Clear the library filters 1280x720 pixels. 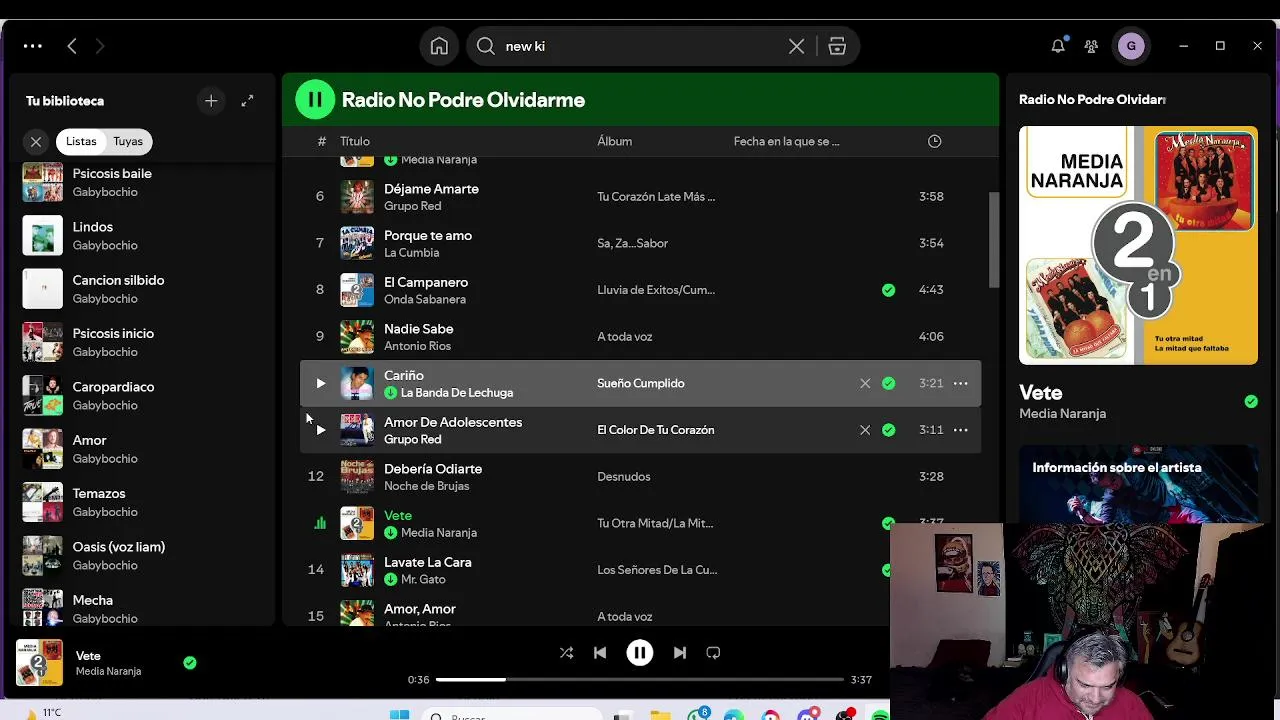pyautogui.click(x=36, y=142)
